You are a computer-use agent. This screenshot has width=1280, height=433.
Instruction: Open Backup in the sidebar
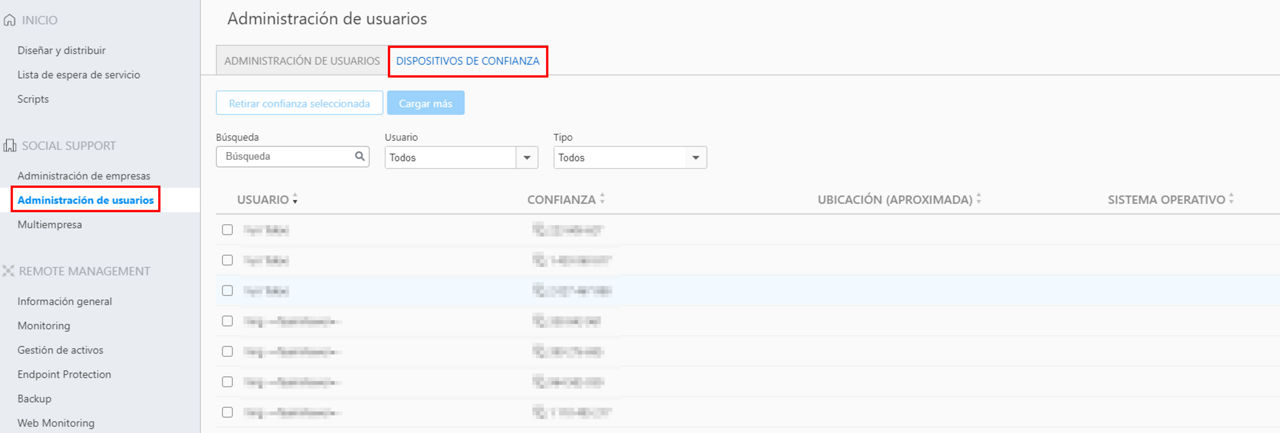[x=34, y=399]
